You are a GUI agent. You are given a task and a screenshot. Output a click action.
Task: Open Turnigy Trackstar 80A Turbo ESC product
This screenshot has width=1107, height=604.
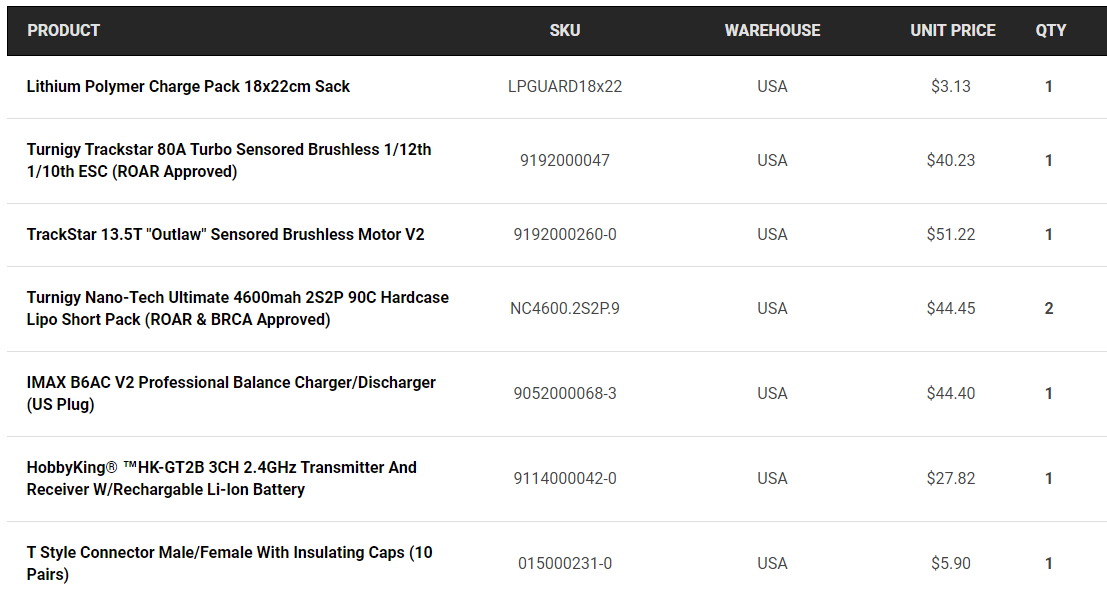tap(229, 160)
